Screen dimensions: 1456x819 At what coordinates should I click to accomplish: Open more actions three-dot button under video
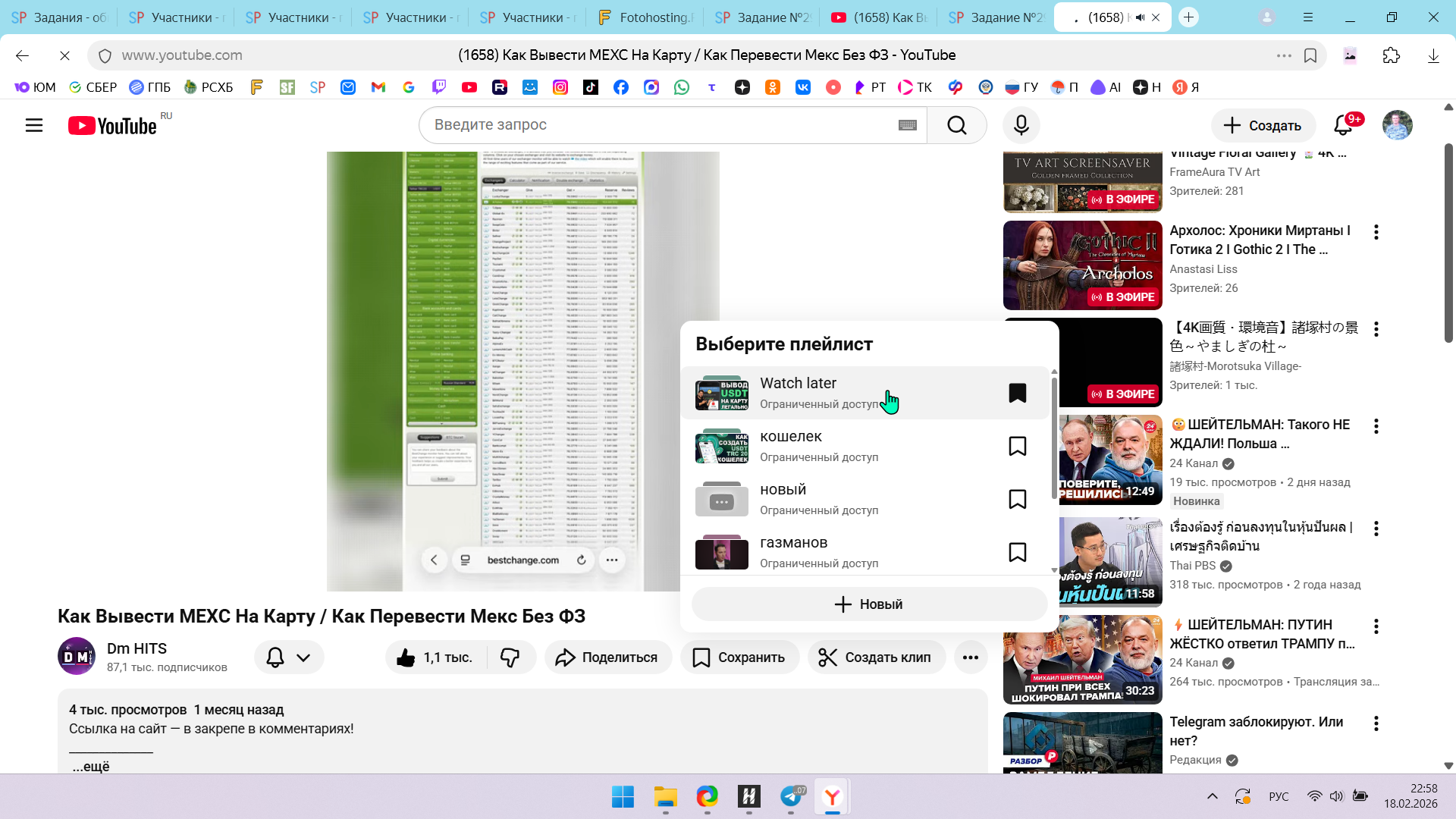coord(970,657)
